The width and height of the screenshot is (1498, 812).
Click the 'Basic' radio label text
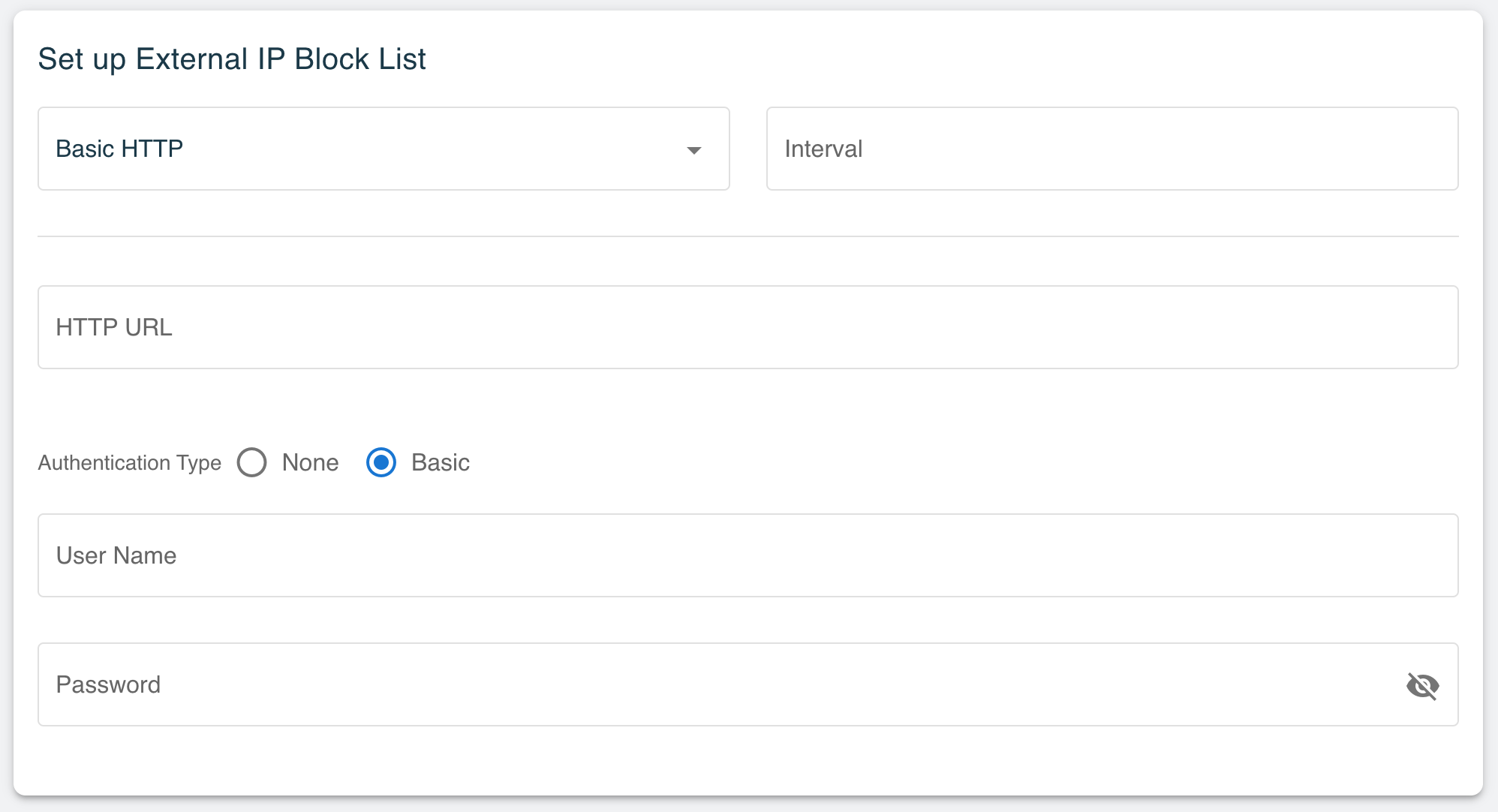pyautogui.click(x=441, y=462)
